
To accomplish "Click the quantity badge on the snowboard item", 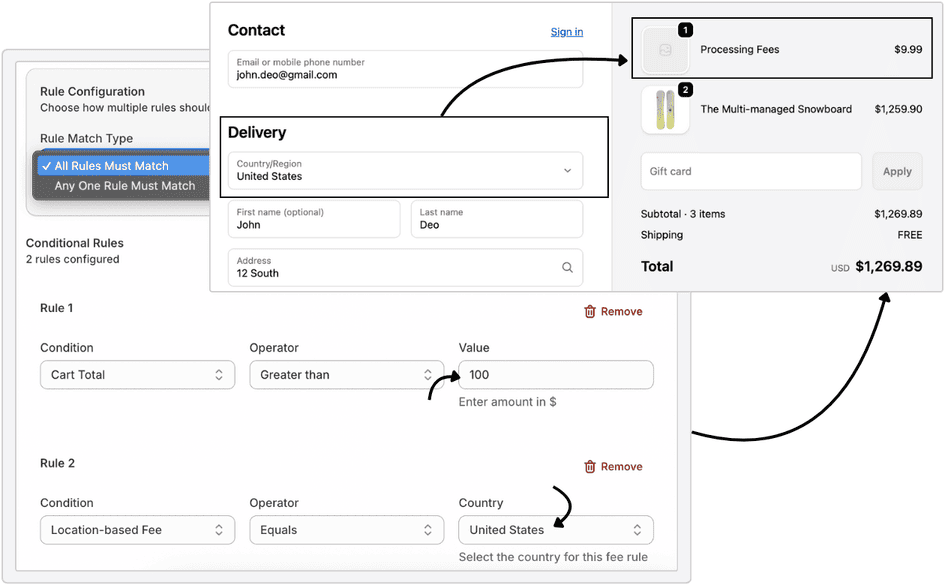I will 684,91.
